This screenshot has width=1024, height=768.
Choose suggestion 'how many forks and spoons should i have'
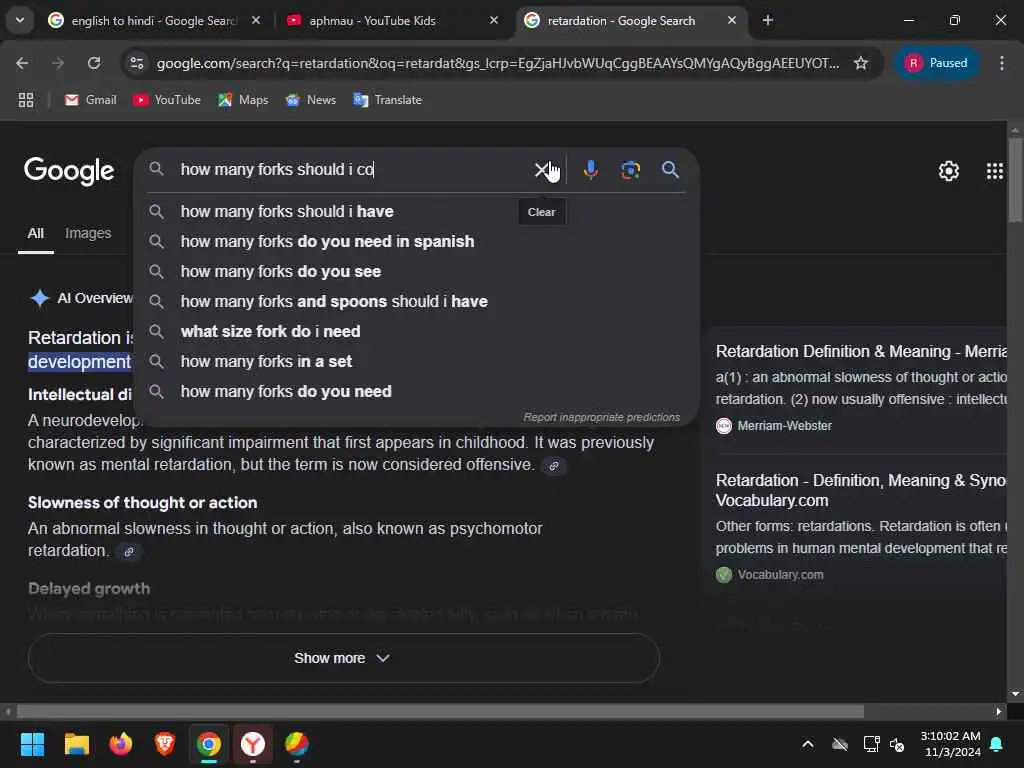(x=418, y=302)
